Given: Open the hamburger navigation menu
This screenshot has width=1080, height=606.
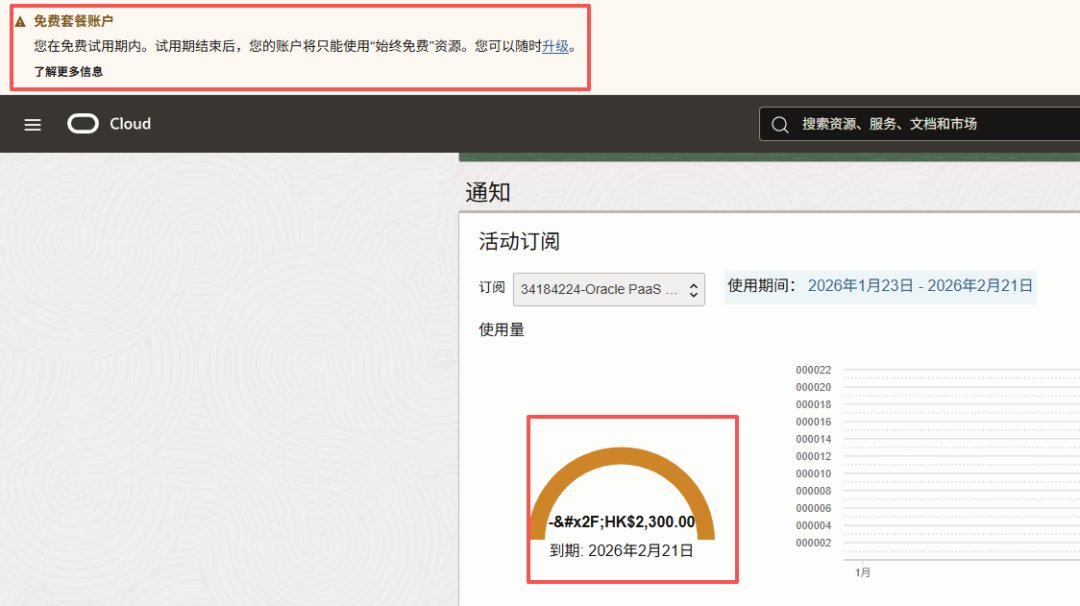Looking at the screenshot, I should click(x=32, y=125).
